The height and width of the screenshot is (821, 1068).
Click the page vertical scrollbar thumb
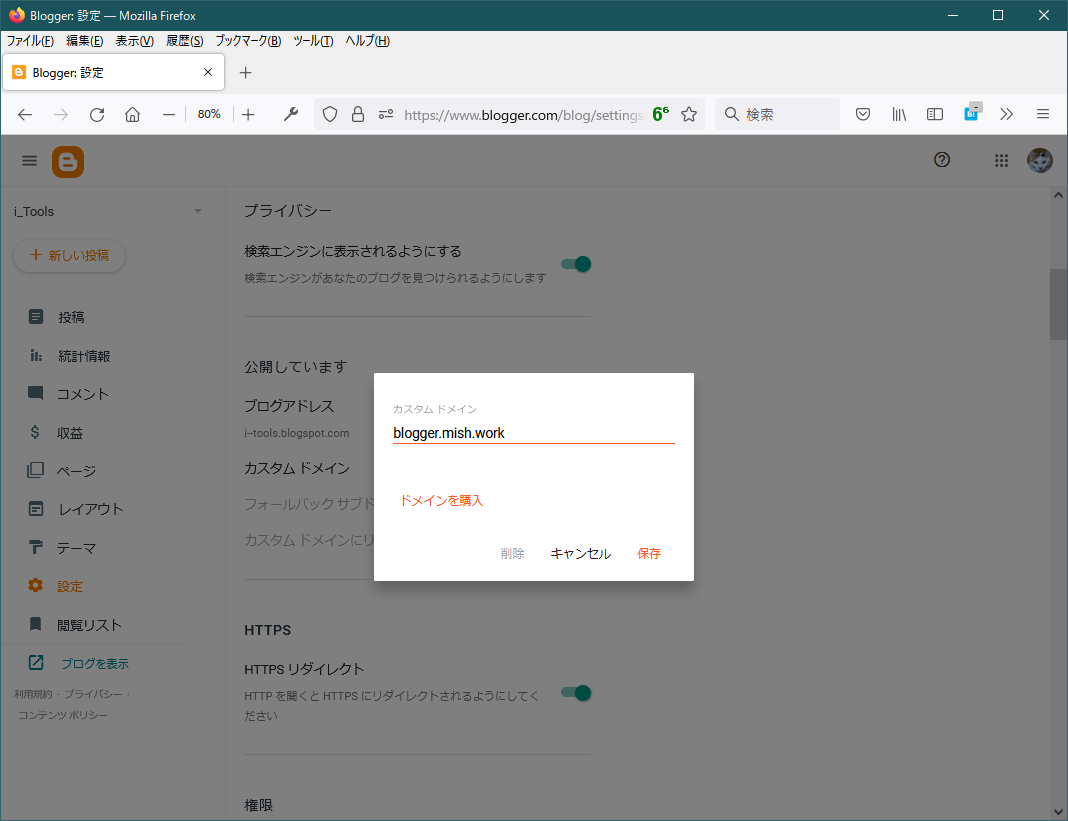1058,305
